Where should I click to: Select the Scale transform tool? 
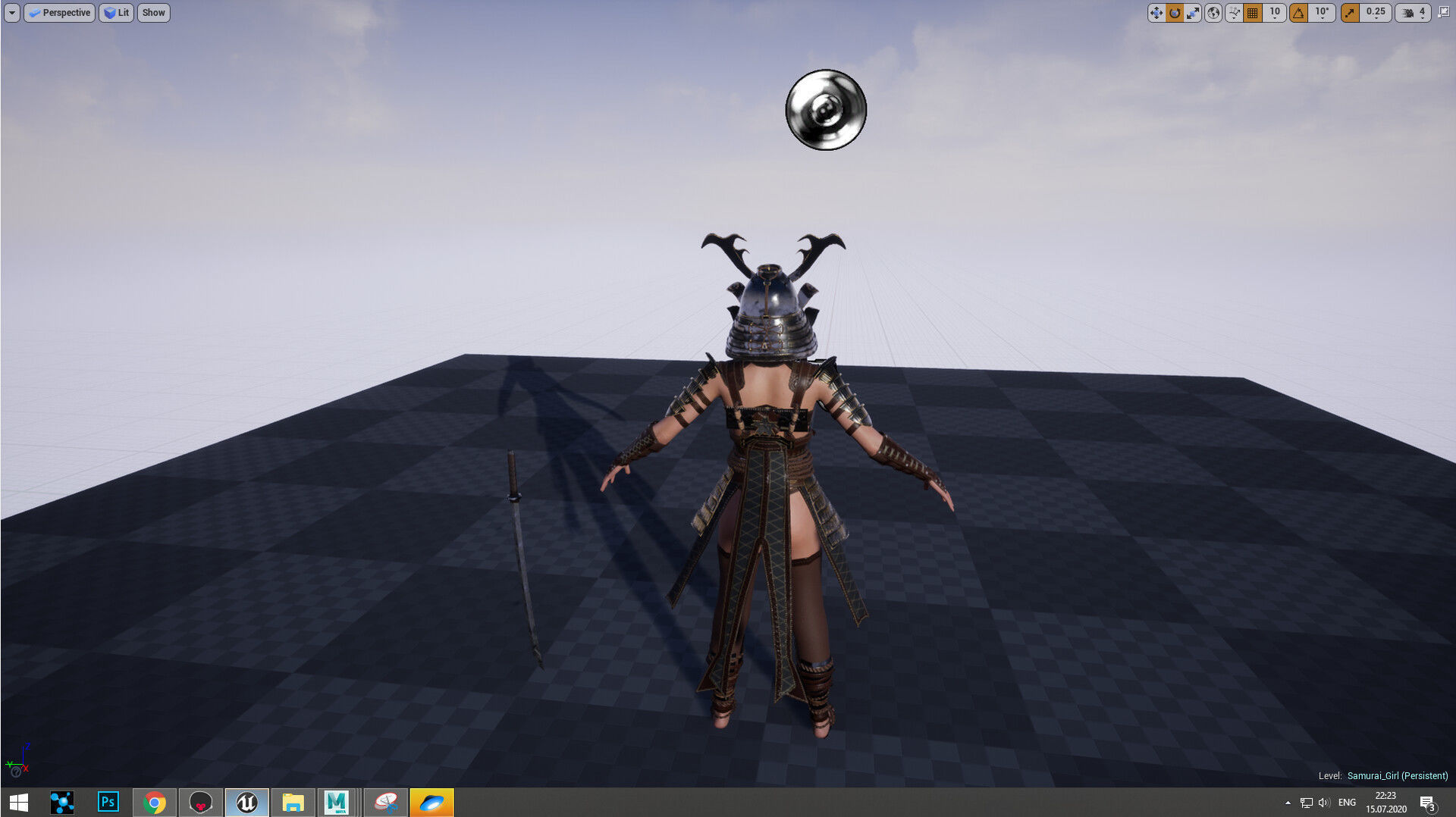pyautogui.click(x=1193, y=13)
